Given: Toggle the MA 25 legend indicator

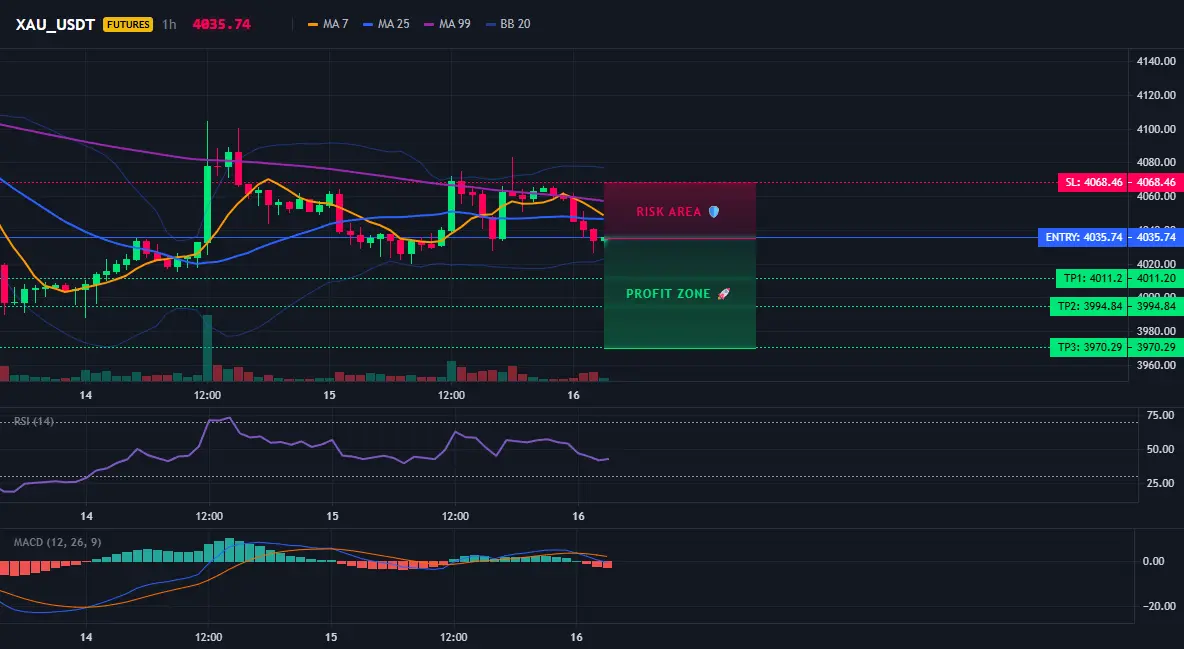Looking at the screenshot, I should [386, 24].
